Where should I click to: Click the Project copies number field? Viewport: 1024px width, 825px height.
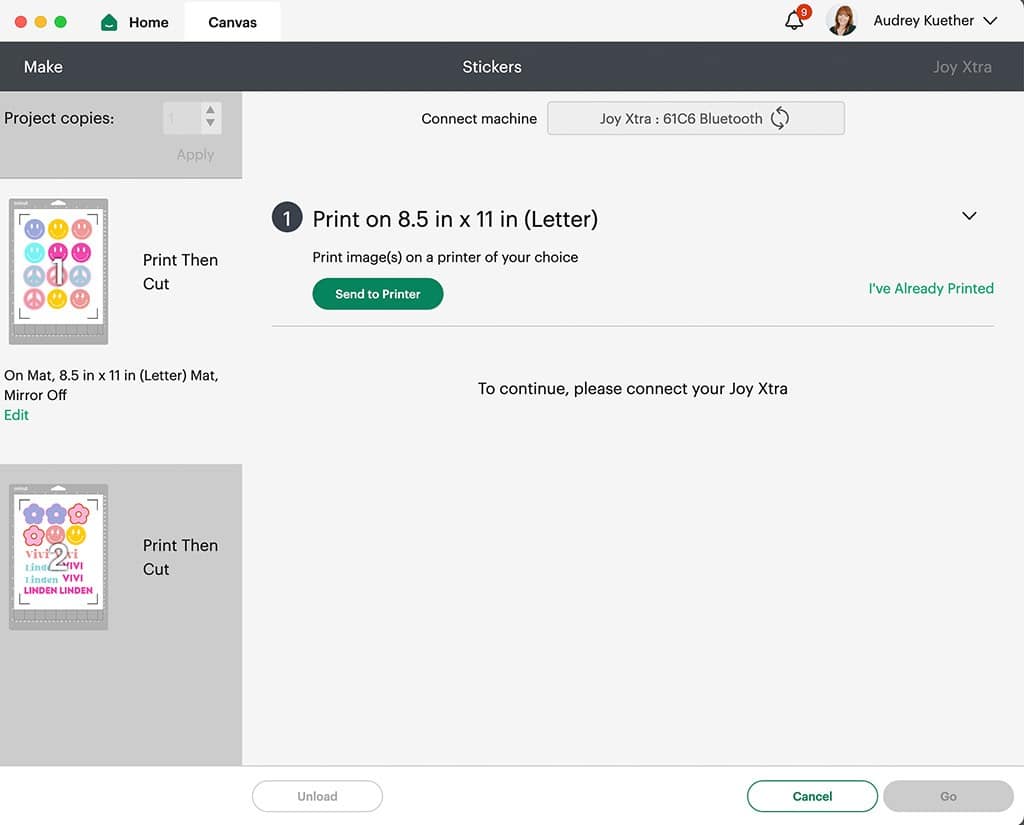pyautogui.click(x=183, y=118)
